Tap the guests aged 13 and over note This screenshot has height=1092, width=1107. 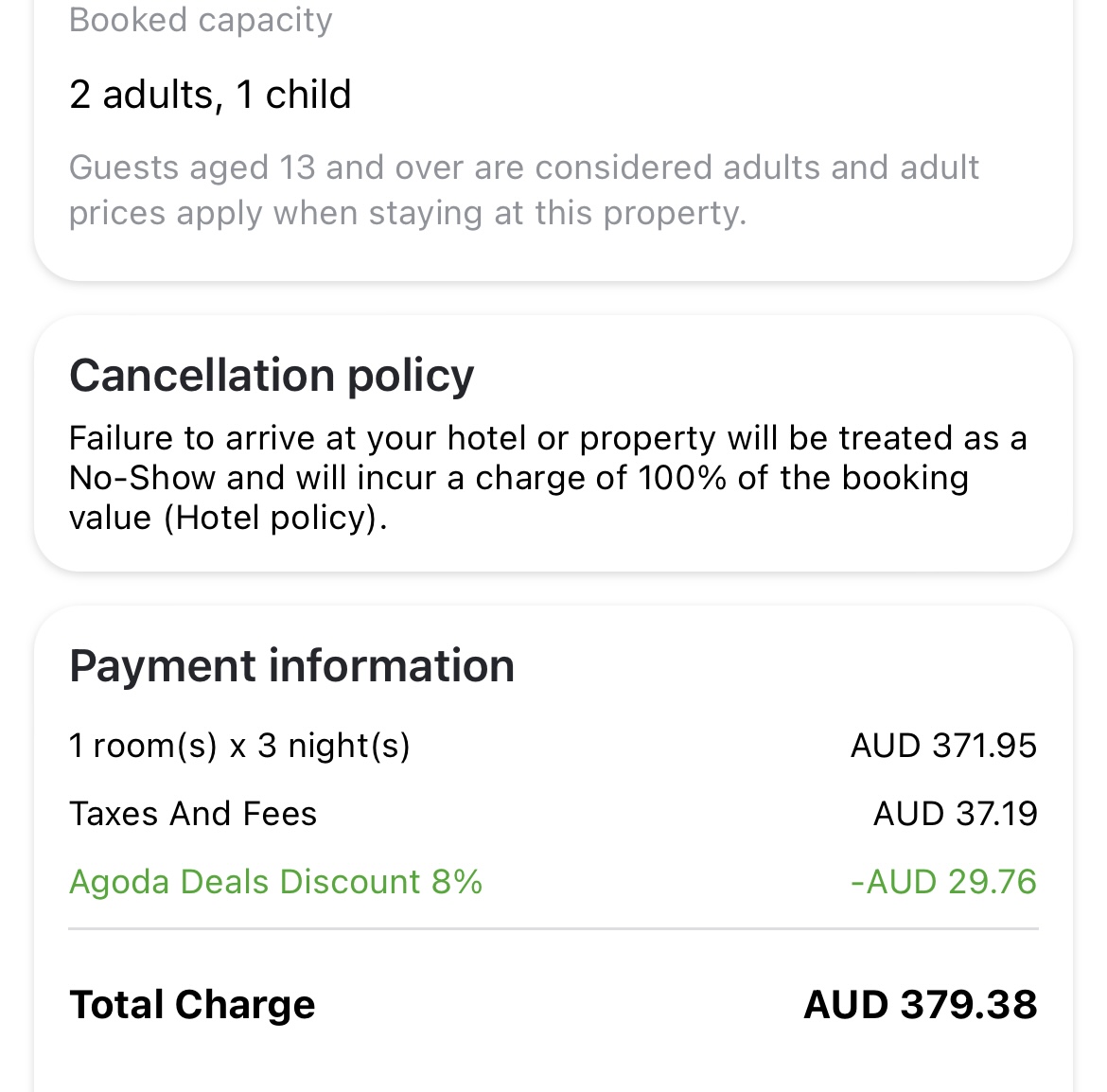coord(524,190)
